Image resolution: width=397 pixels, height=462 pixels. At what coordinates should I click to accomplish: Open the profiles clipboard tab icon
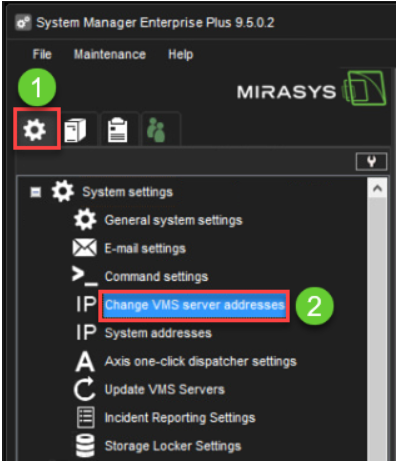(117, 130)
